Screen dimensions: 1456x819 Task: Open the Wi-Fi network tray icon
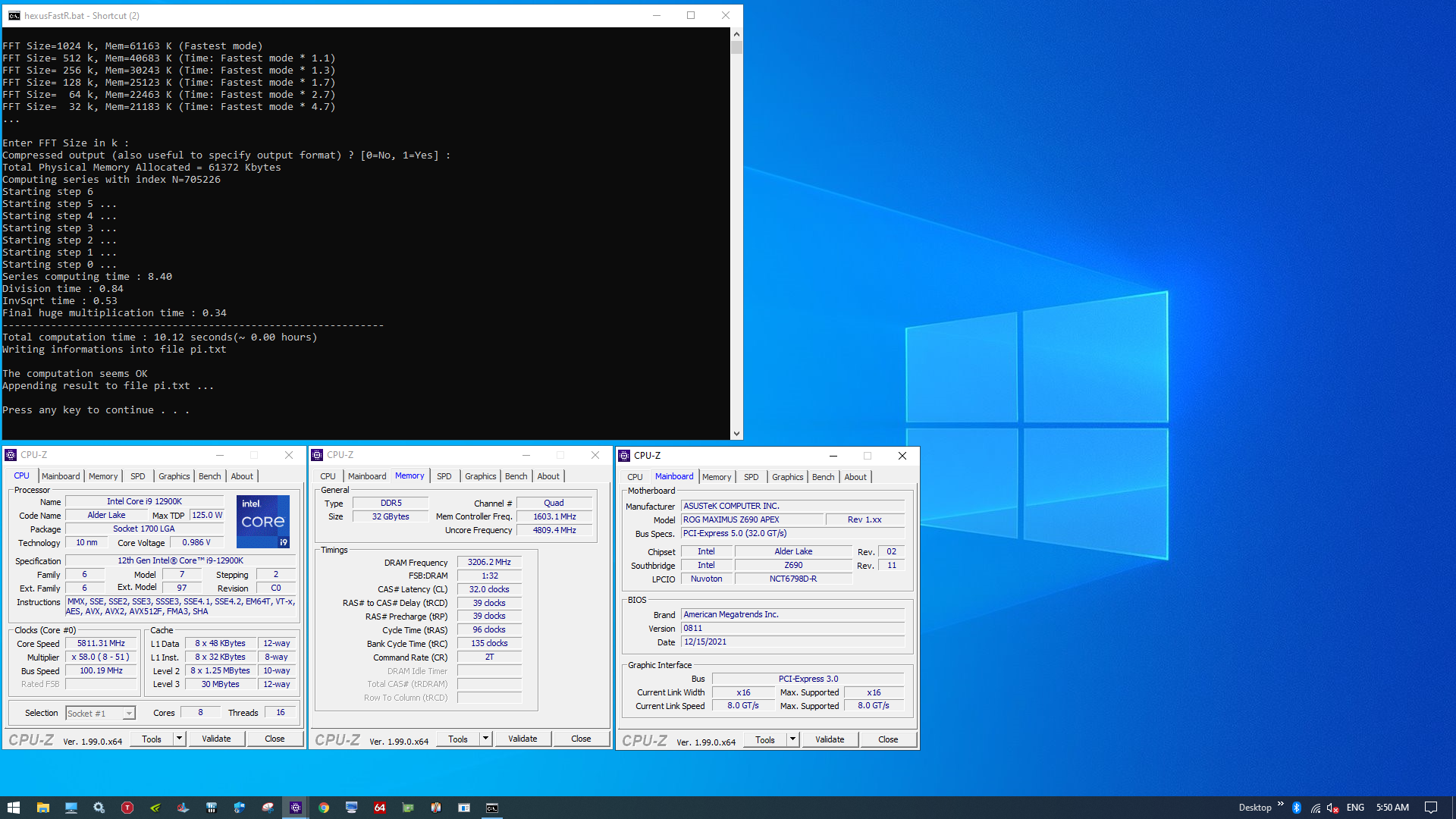pyautogui.click(x=1315, y=808)
